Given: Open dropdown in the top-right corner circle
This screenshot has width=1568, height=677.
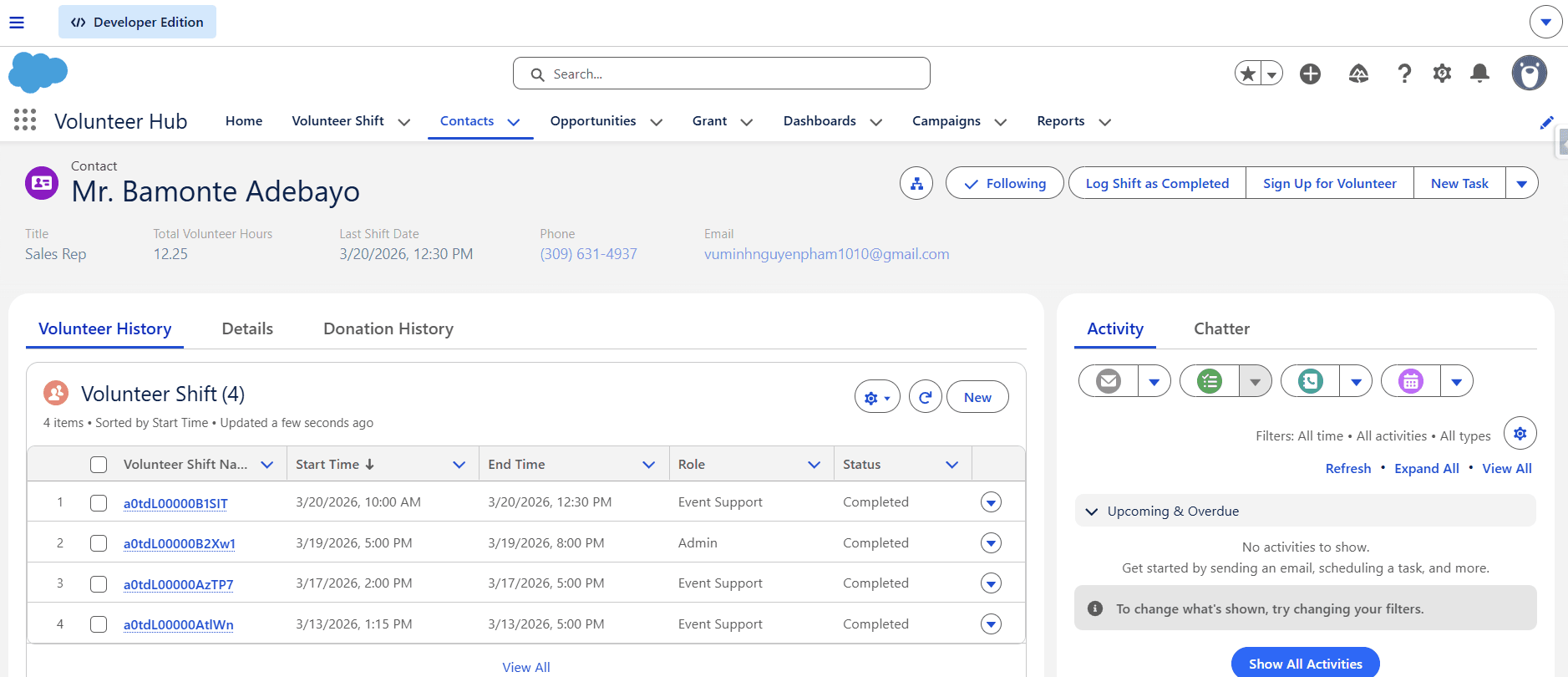Looking at the screenshot, I should click(1545, 22).
